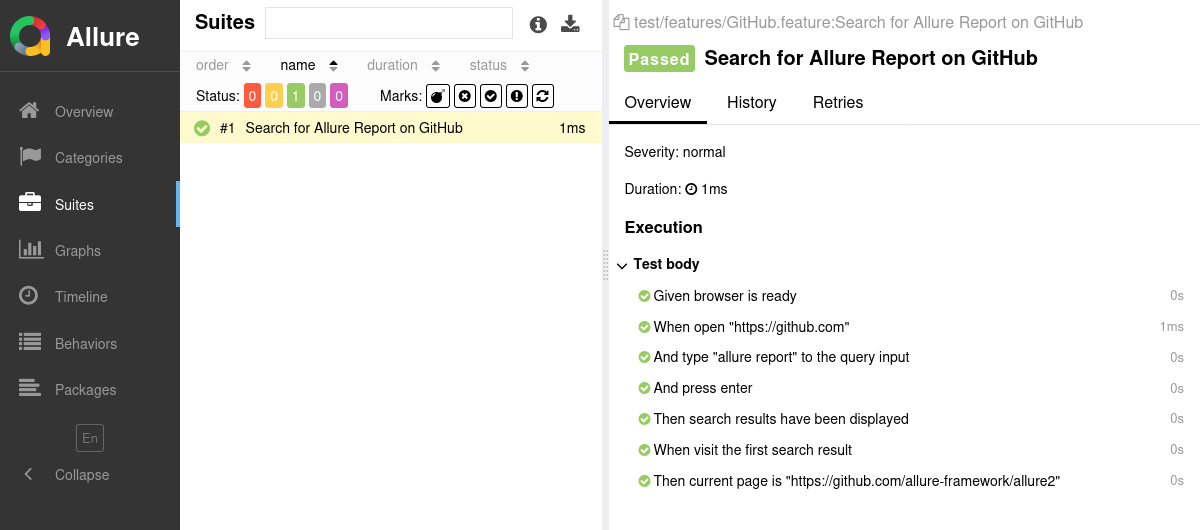Open Behaviors via the list icon

tap(30, 343)
